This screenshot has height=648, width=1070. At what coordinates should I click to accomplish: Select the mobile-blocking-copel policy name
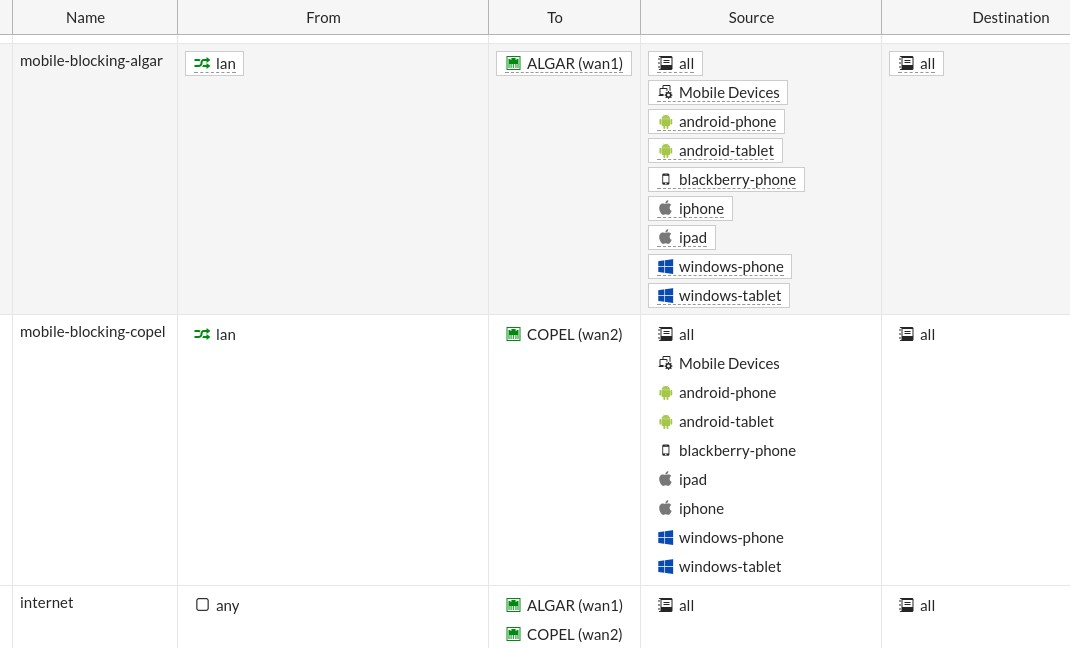coord(92,332)
